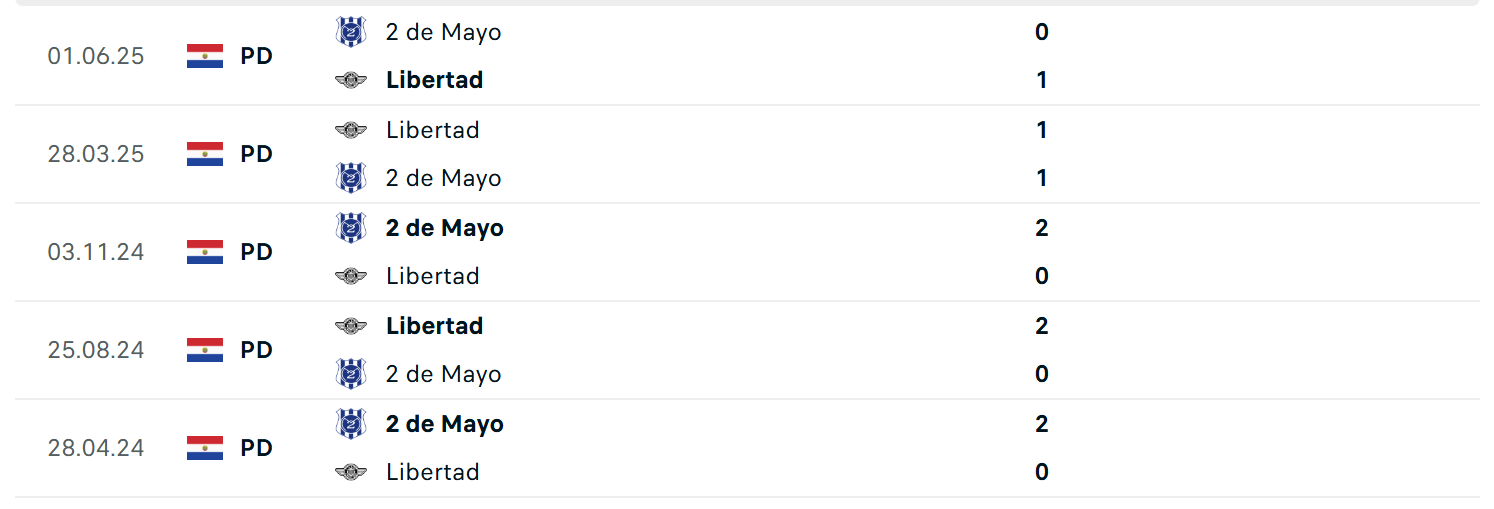Click Libertad crest in 25.08.24 match
The width and height of the screenshot is (1494, 509).
pyautogui.click(x=351, y=326)
